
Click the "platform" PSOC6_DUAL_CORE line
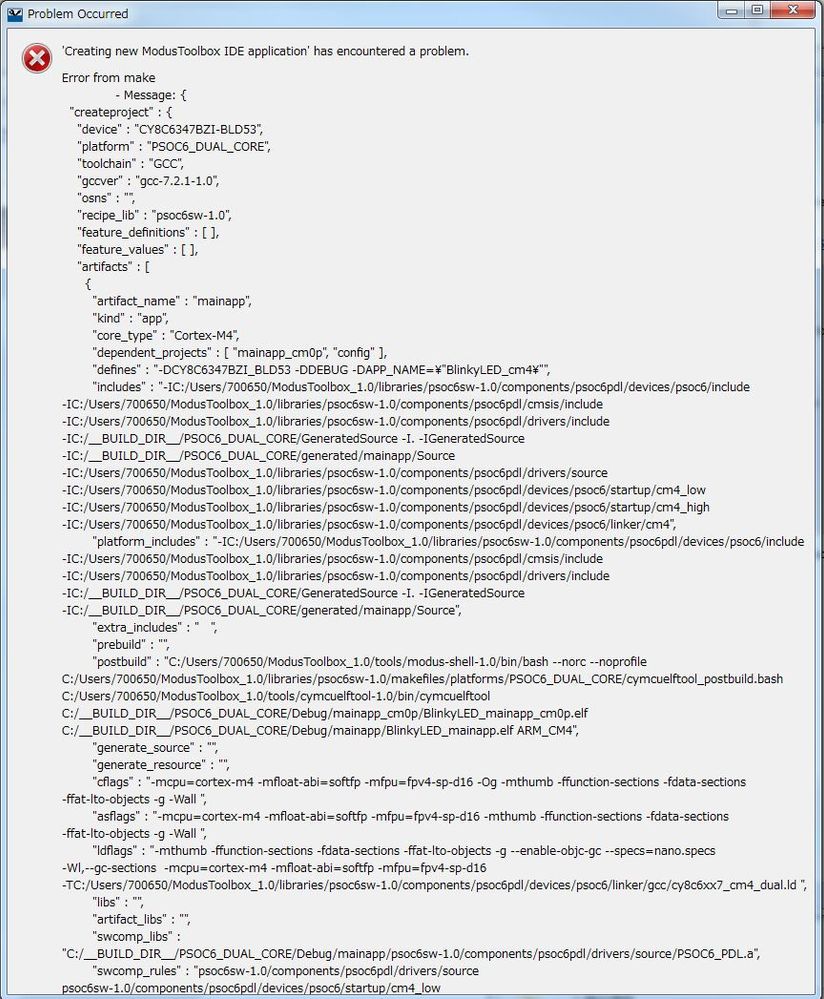tap(174, 147)
